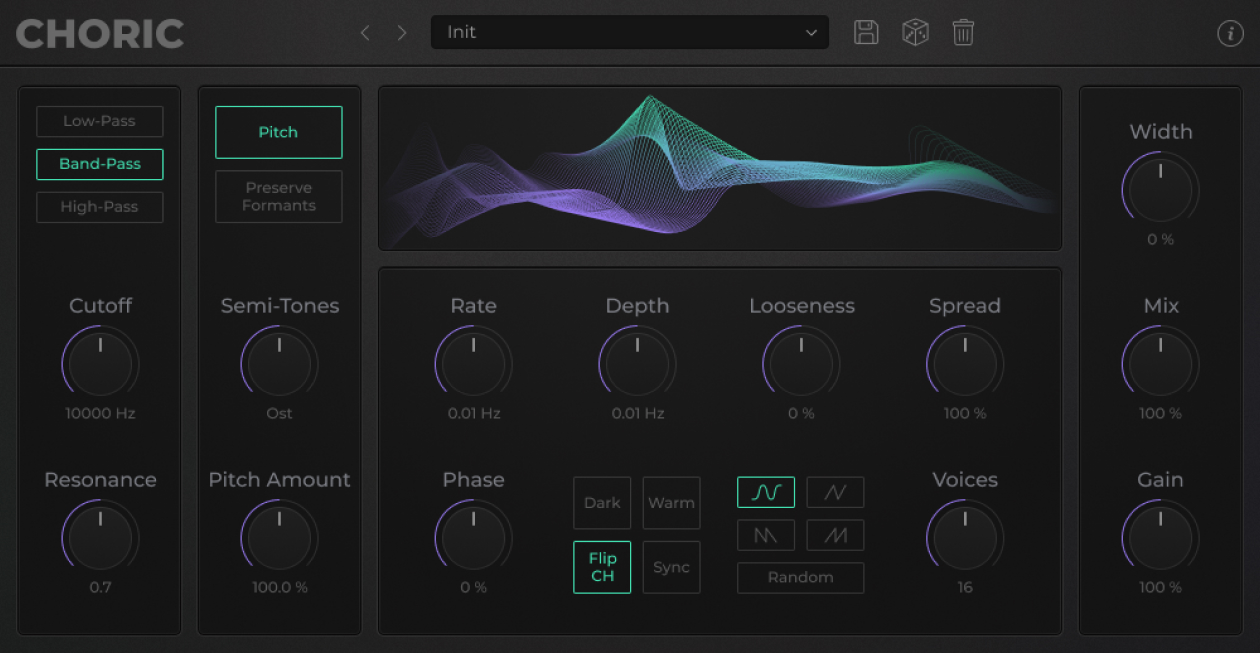Screen dimensions: 1260x653
Task: Advance to the next preset with the right chevron
Action: coord(402,33)
